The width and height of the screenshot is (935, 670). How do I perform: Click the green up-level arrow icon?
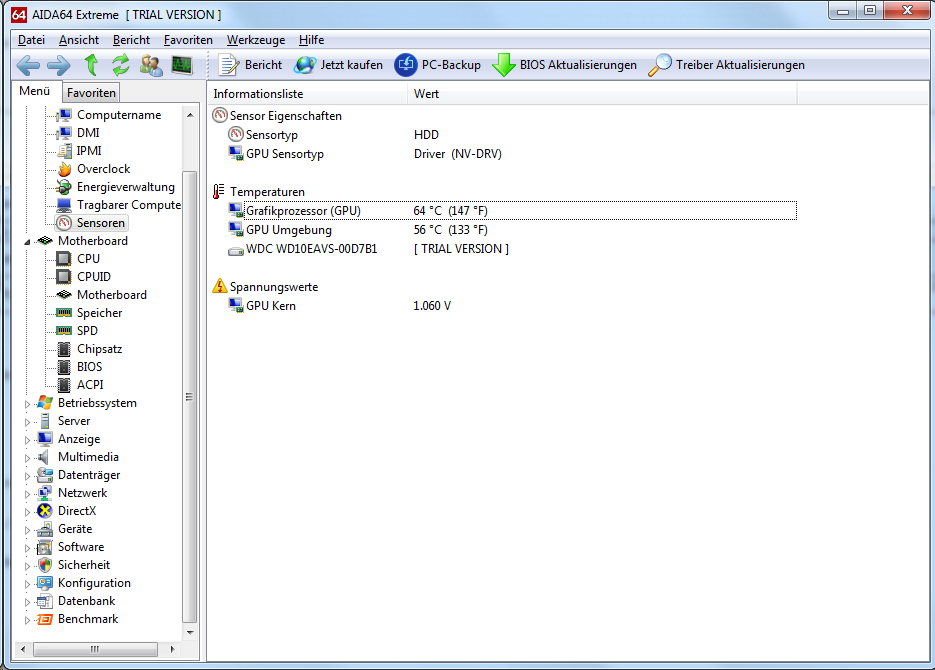coord(91,64)
